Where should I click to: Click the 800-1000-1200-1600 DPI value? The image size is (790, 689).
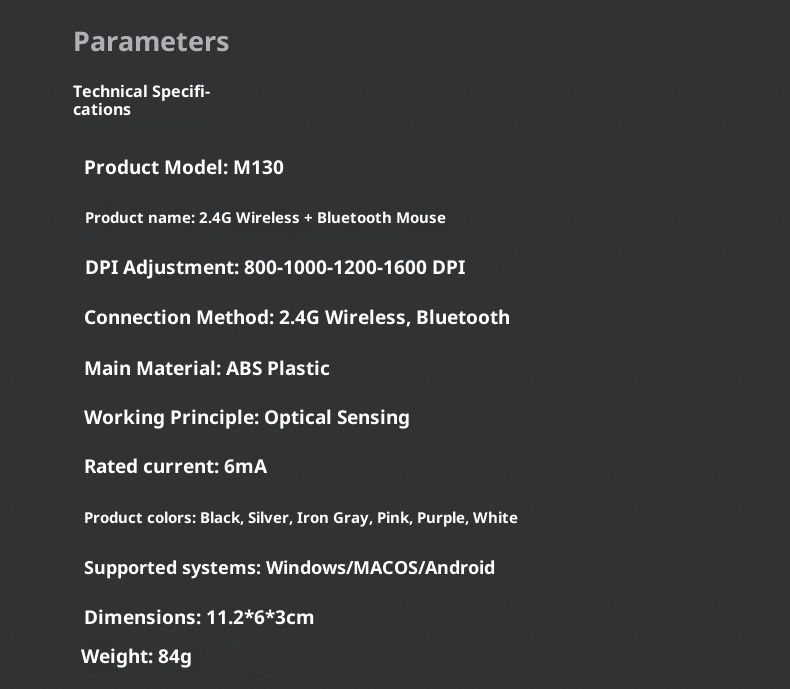pyautogui.click(x=354, y=268)
